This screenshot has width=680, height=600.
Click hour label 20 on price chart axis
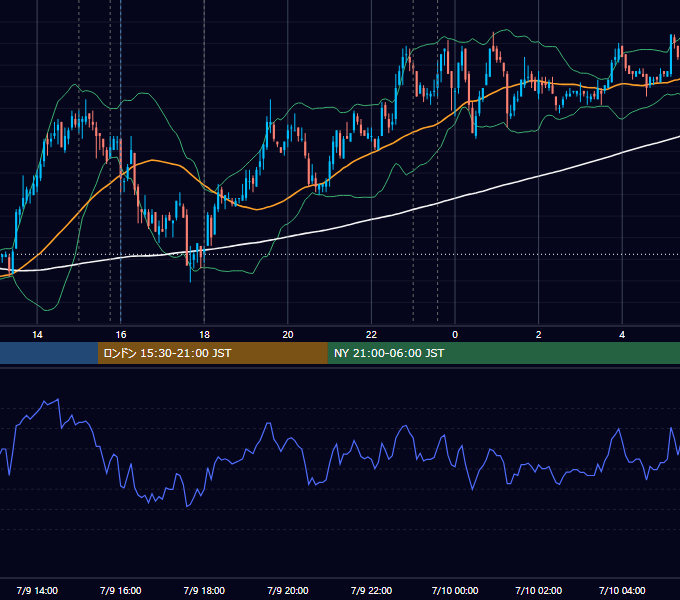click(288, 335)
